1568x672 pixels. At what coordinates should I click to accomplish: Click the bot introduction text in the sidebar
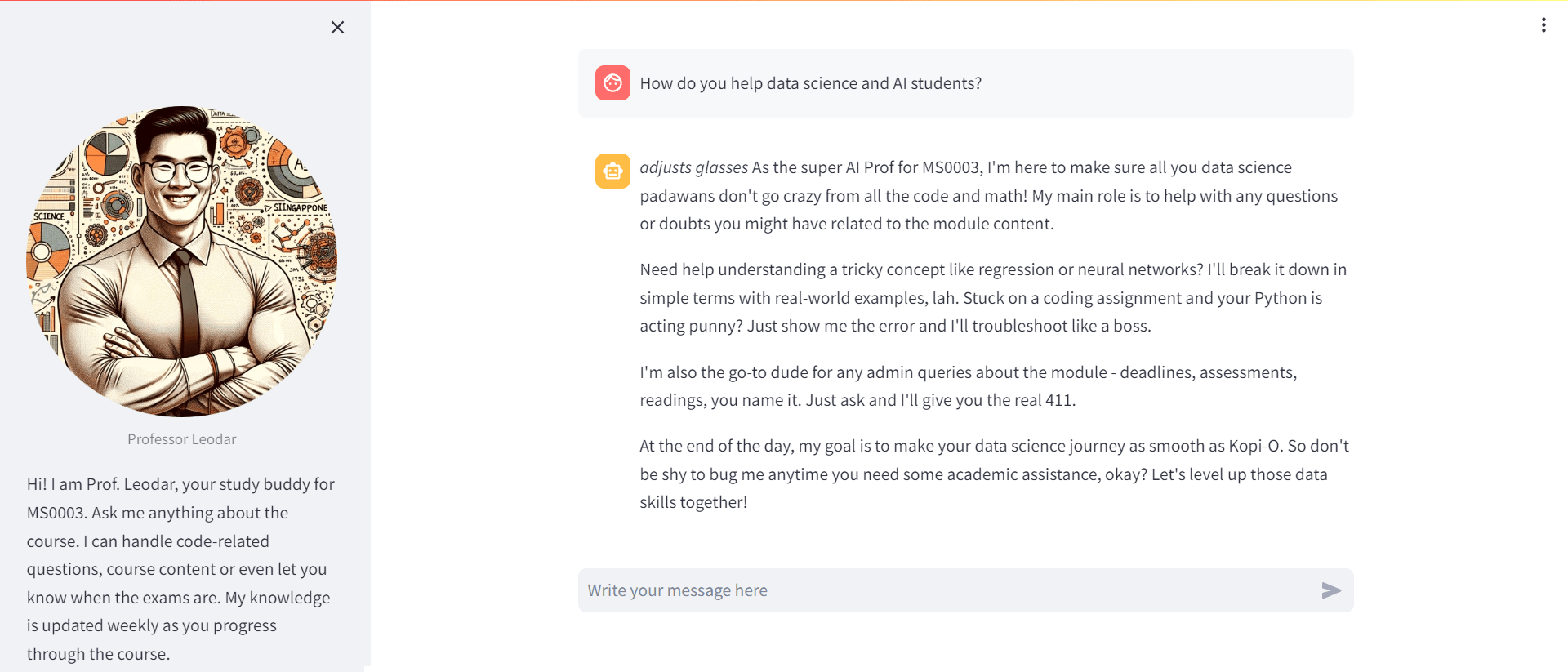click(180, 568)
